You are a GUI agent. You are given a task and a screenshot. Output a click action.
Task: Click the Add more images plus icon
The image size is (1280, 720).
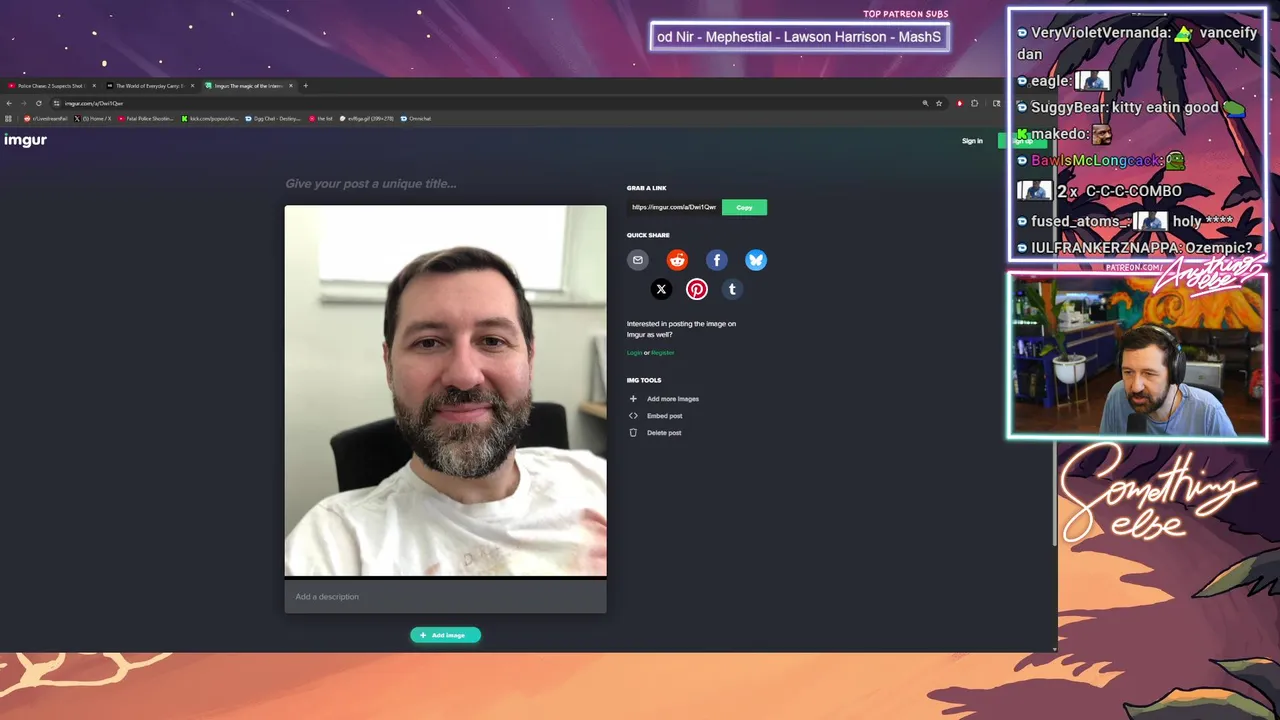click(x=633, y=399)
